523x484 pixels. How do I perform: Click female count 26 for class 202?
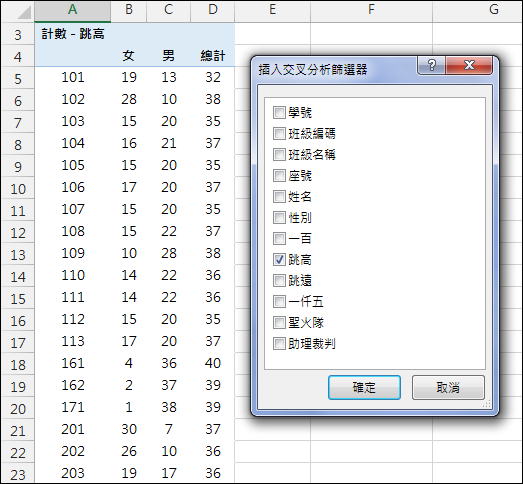click(x=129, y=452)
